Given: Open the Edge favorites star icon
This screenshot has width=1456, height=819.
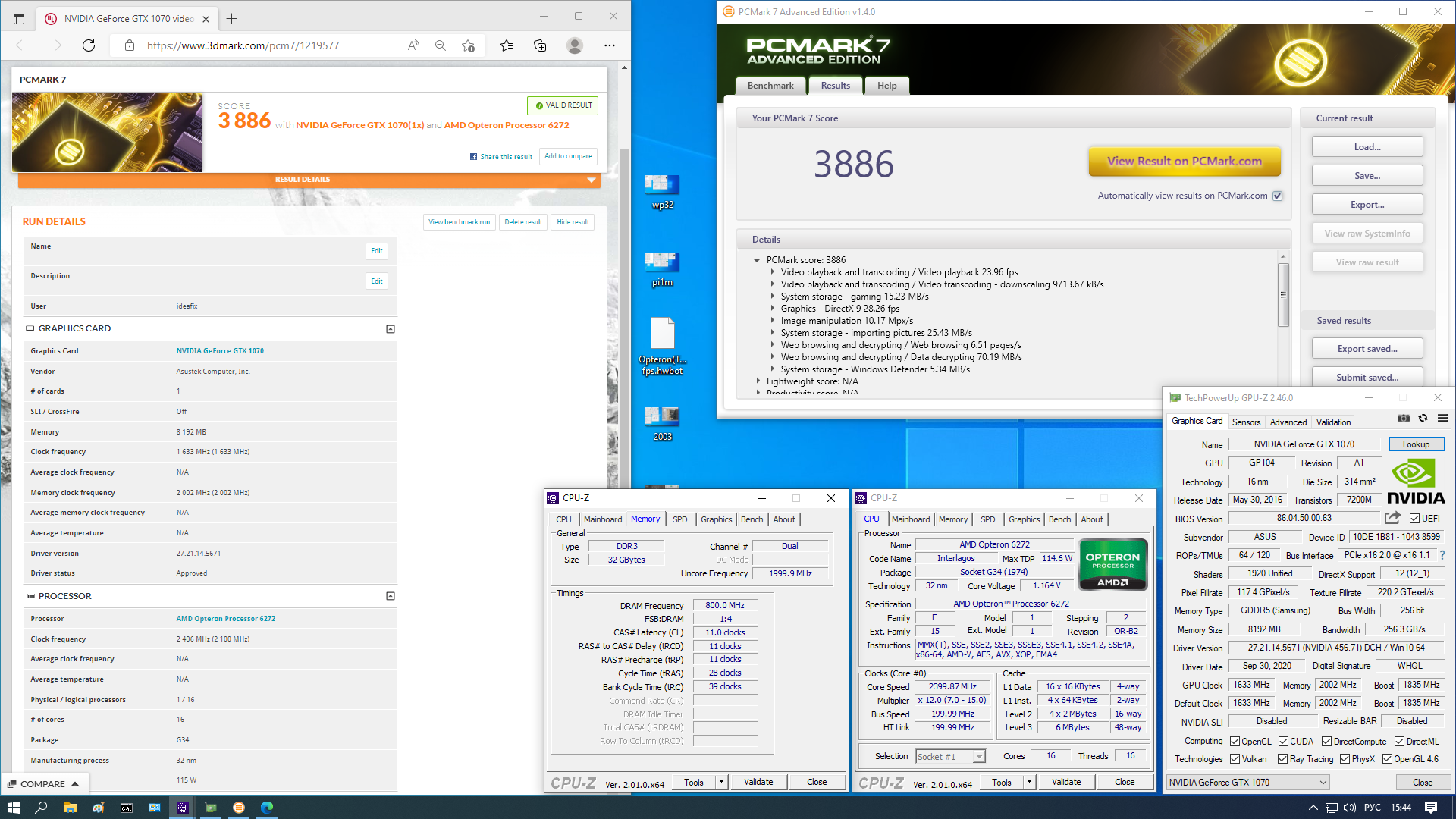Looking at the screenshot, I should (507, 45).
